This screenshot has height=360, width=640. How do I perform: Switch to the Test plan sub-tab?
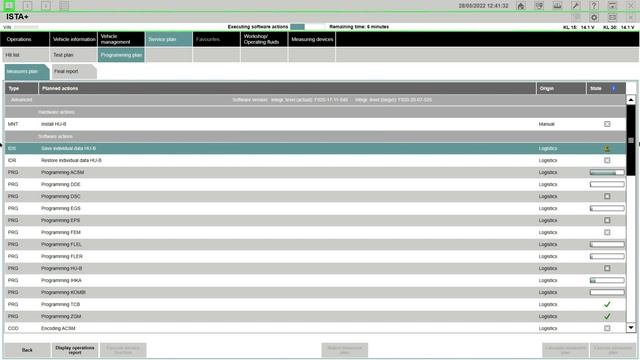(x=73, y=55)
